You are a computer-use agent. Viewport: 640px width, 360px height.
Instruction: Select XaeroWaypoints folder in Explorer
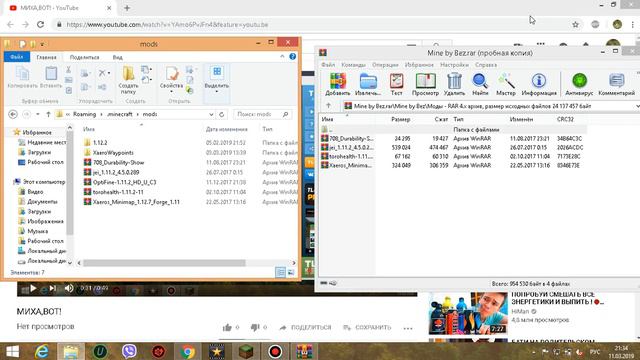point(113,152)
